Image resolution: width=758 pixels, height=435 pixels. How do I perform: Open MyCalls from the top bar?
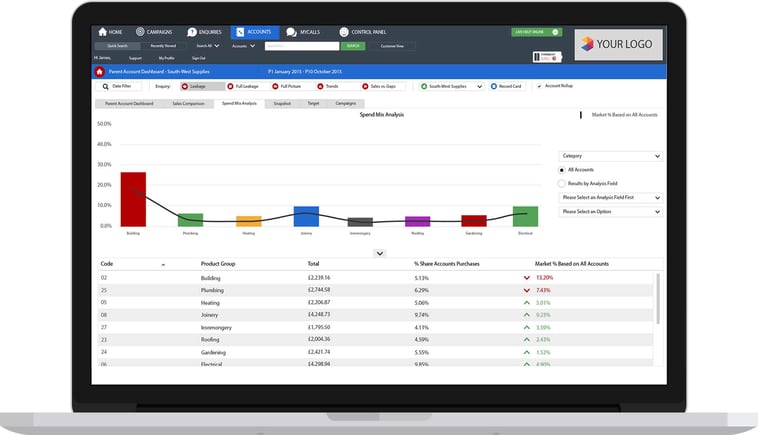[291, 32]
